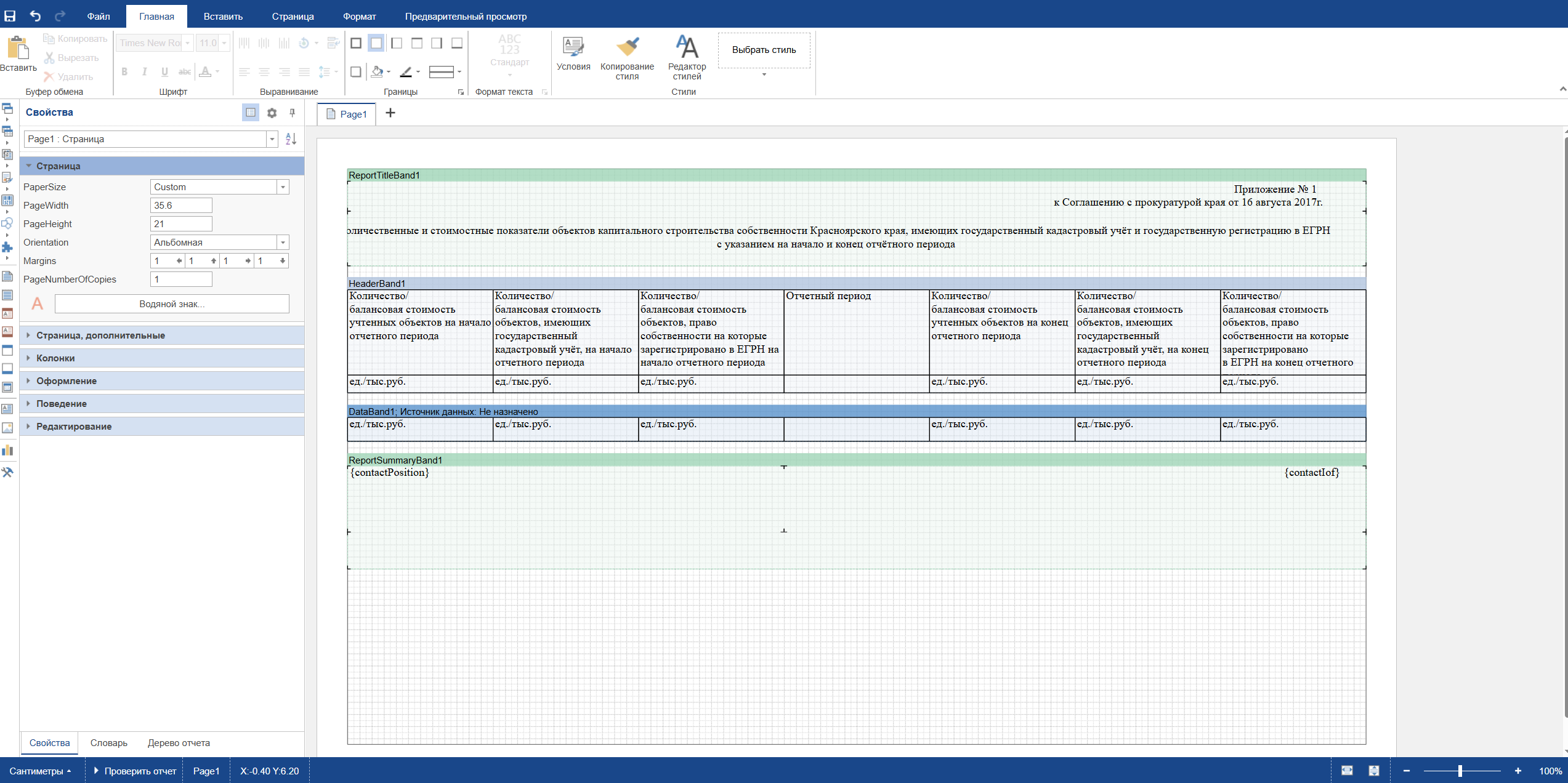Screen dimensions: 1568x783
Task: Open the Page1 : Страница object selector dropdown
Action: 272,139
